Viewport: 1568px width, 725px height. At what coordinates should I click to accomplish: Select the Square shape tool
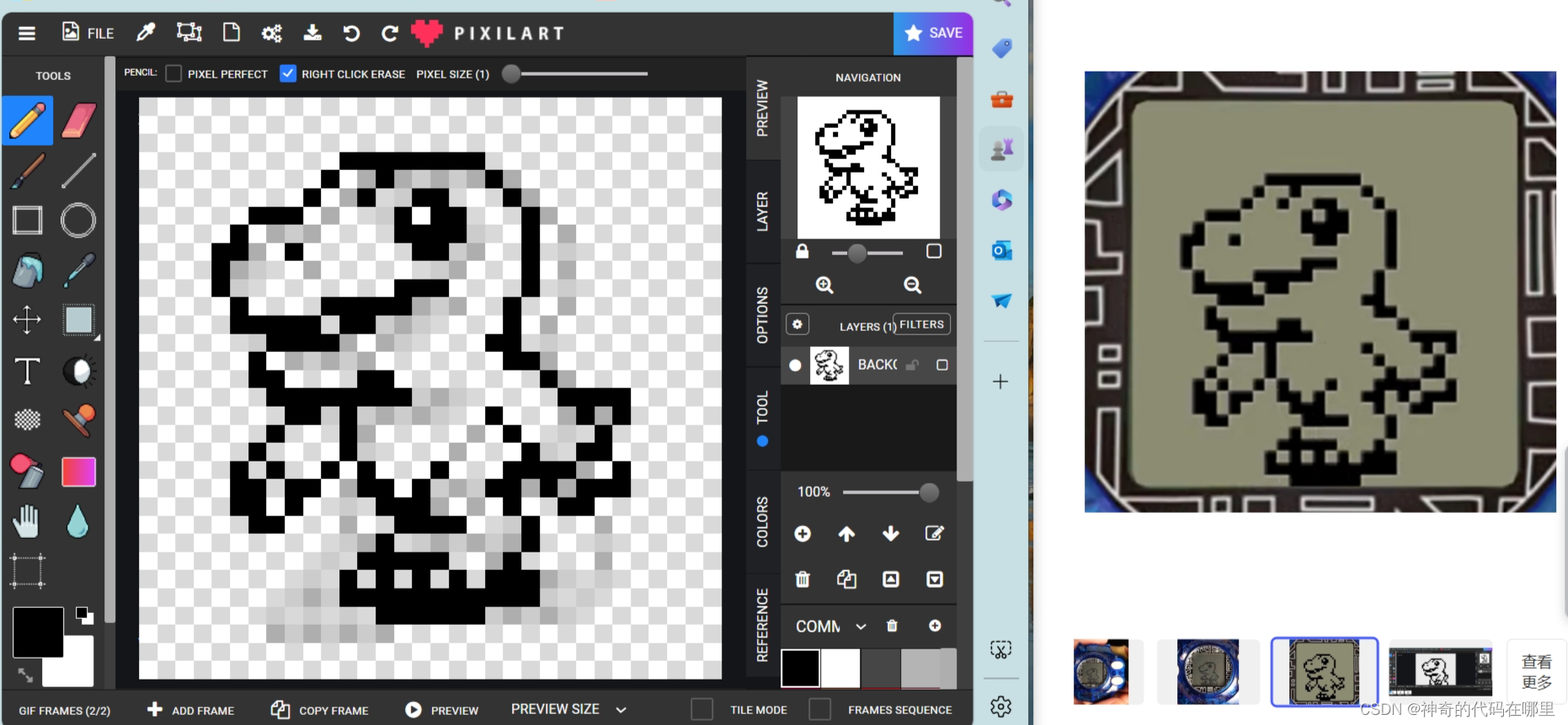point(28,221)
